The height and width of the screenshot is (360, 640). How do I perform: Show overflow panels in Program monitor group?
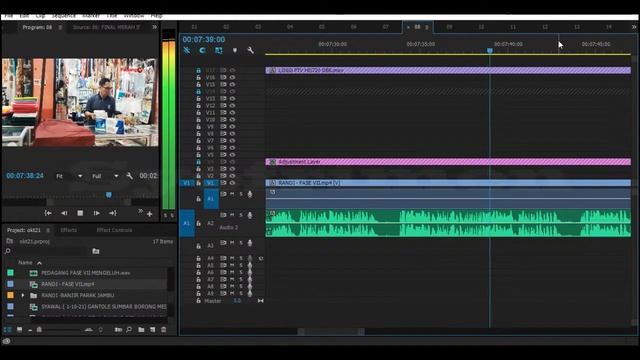click(154, 27)
